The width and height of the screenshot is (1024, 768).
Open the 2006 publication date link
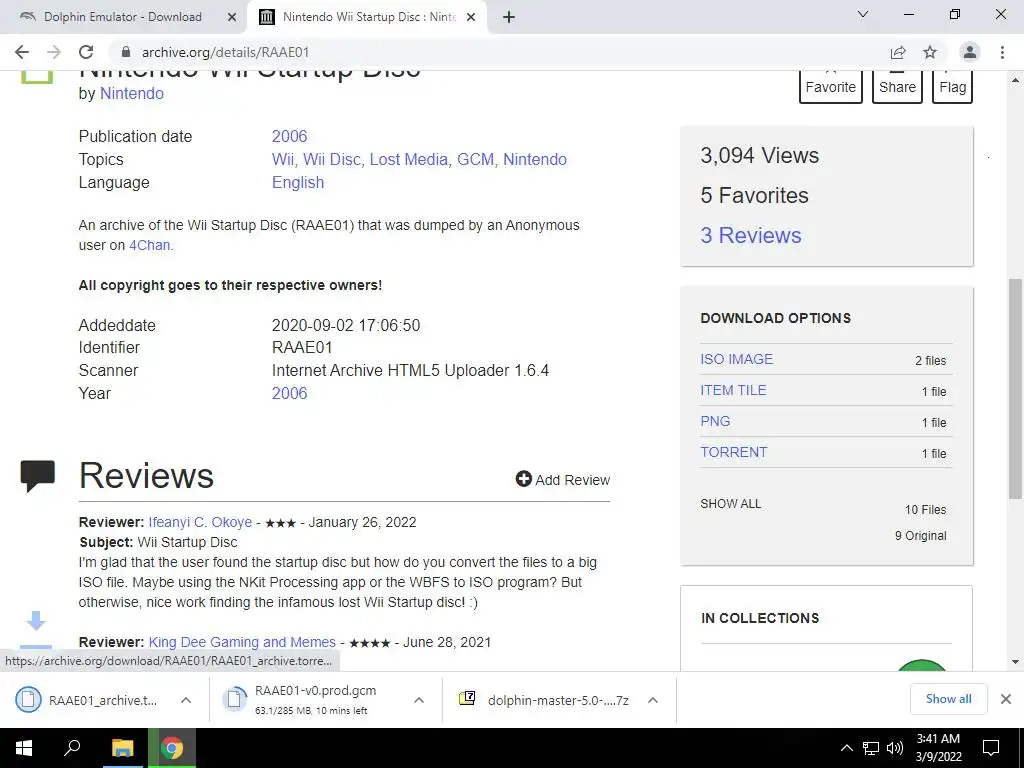289,136
